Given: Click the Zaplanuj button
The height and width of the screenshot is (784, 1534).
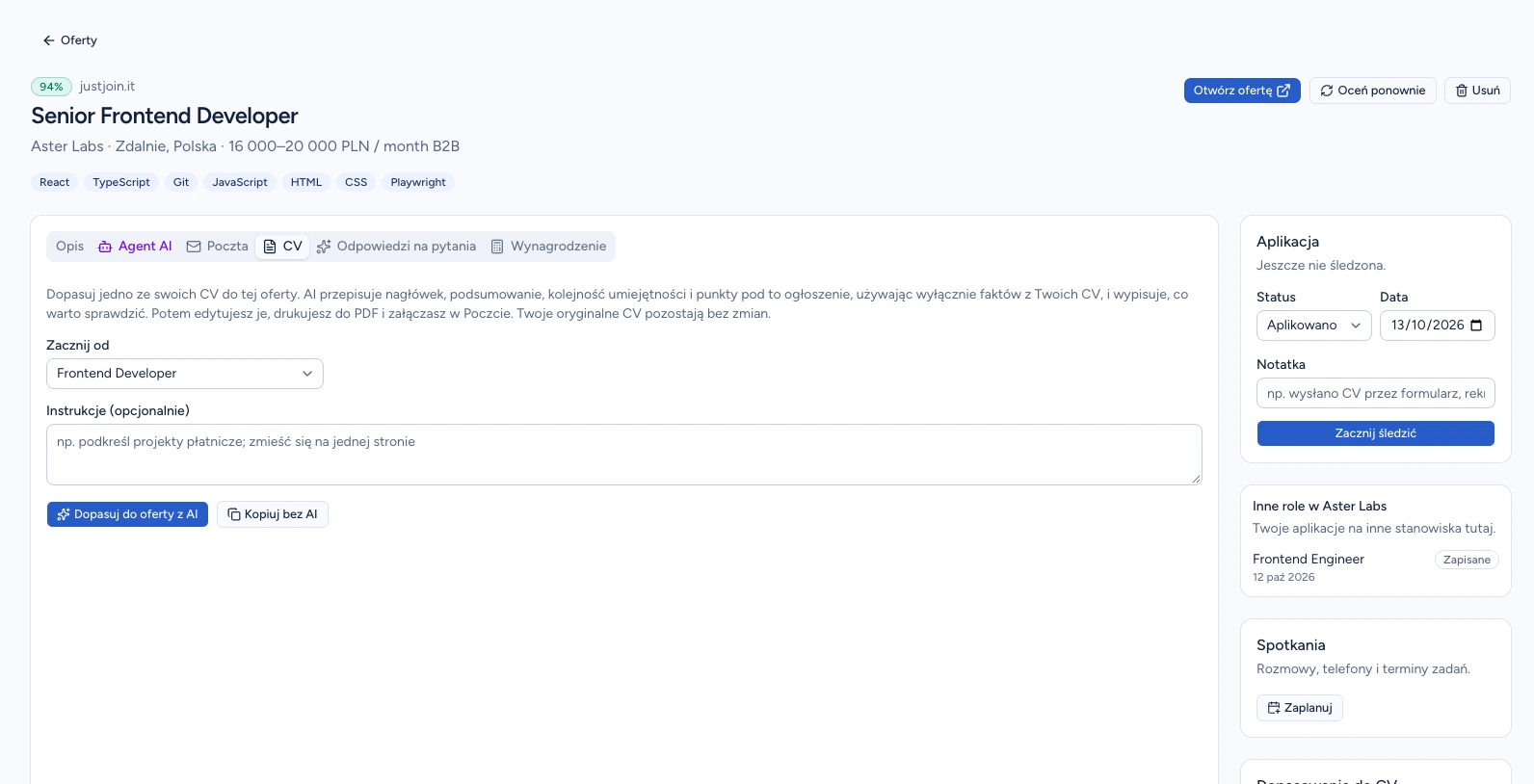Looking at the screenshot, I should tap(1300, 708).
